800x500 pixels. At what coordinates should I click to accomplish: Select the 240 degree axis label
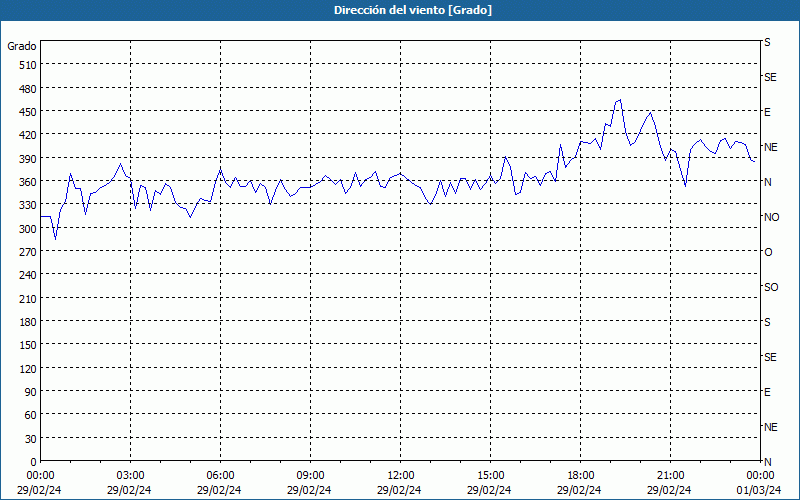pyautogui.click(x=29, y=276)
